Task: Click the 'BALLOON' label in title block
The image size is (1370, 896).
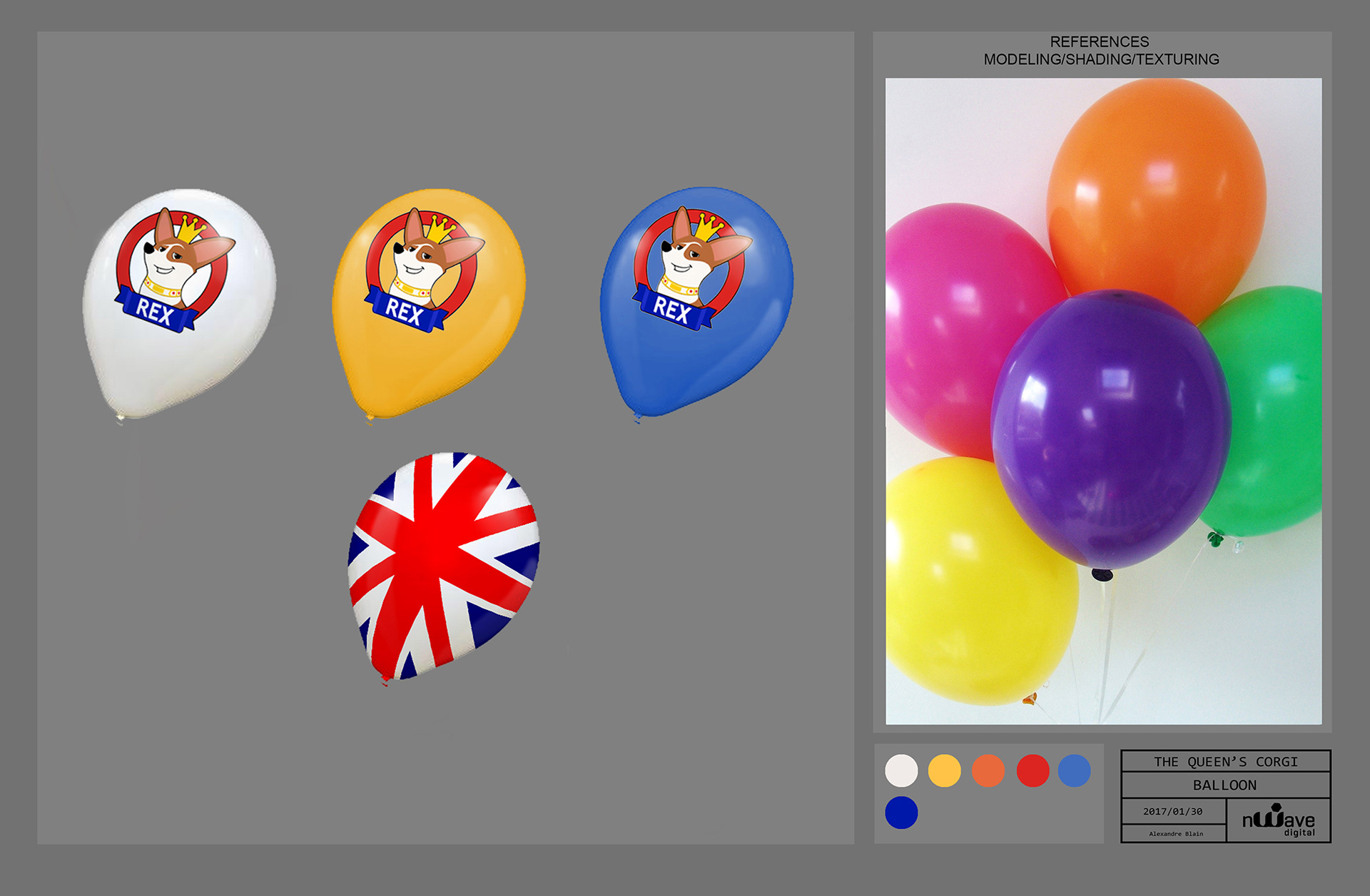Action: click(1224, 785)
